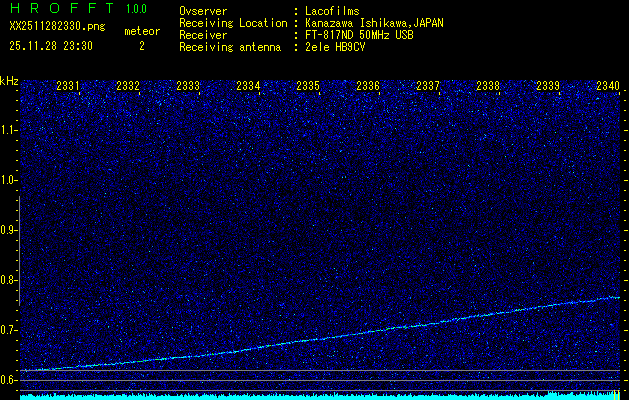Jump to the 2335 time marker

[x=308, y=87]
